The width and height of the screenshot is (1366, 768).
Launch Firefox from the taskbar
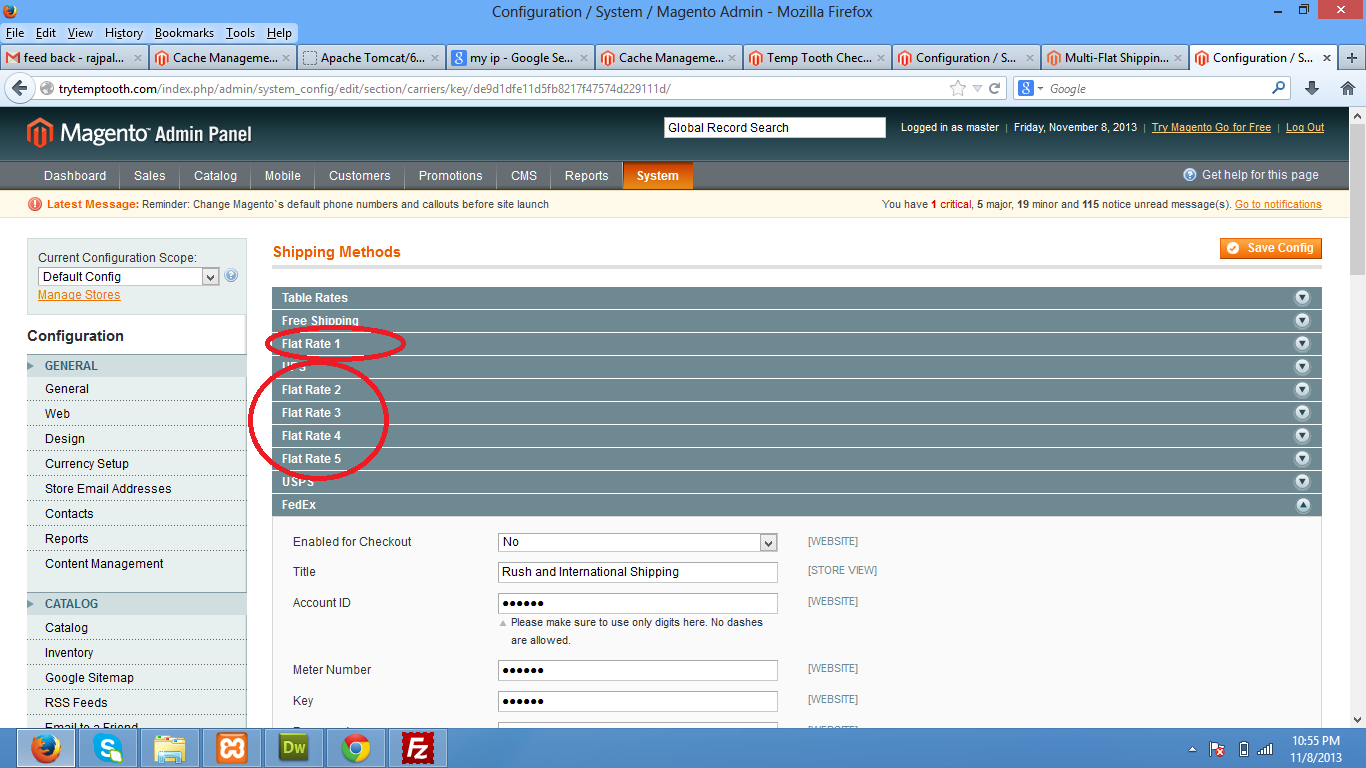[45, 748]
